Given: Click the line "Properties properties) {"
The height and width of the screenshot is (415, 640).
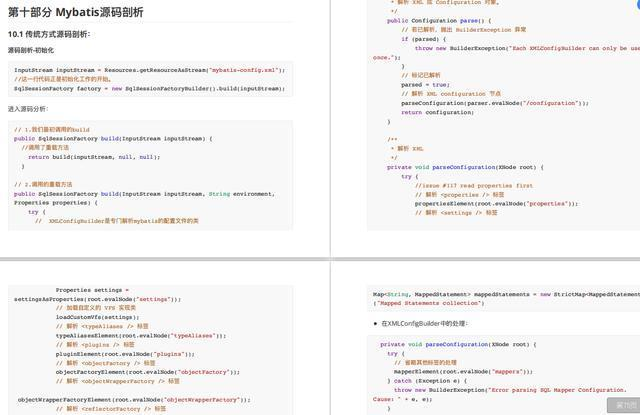Looking at the screenshot, I should coord(56,203).
